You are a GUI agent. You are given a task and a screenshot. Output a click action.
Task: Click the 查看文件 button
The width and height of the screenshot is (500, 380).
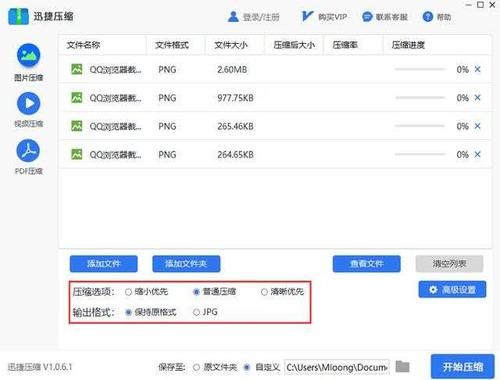[x=367, y=264]
